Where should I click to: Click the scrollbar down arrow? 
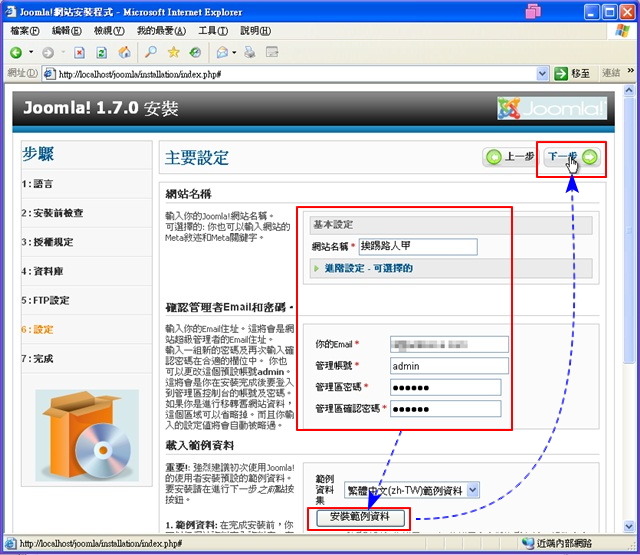(x=629, y=526)
